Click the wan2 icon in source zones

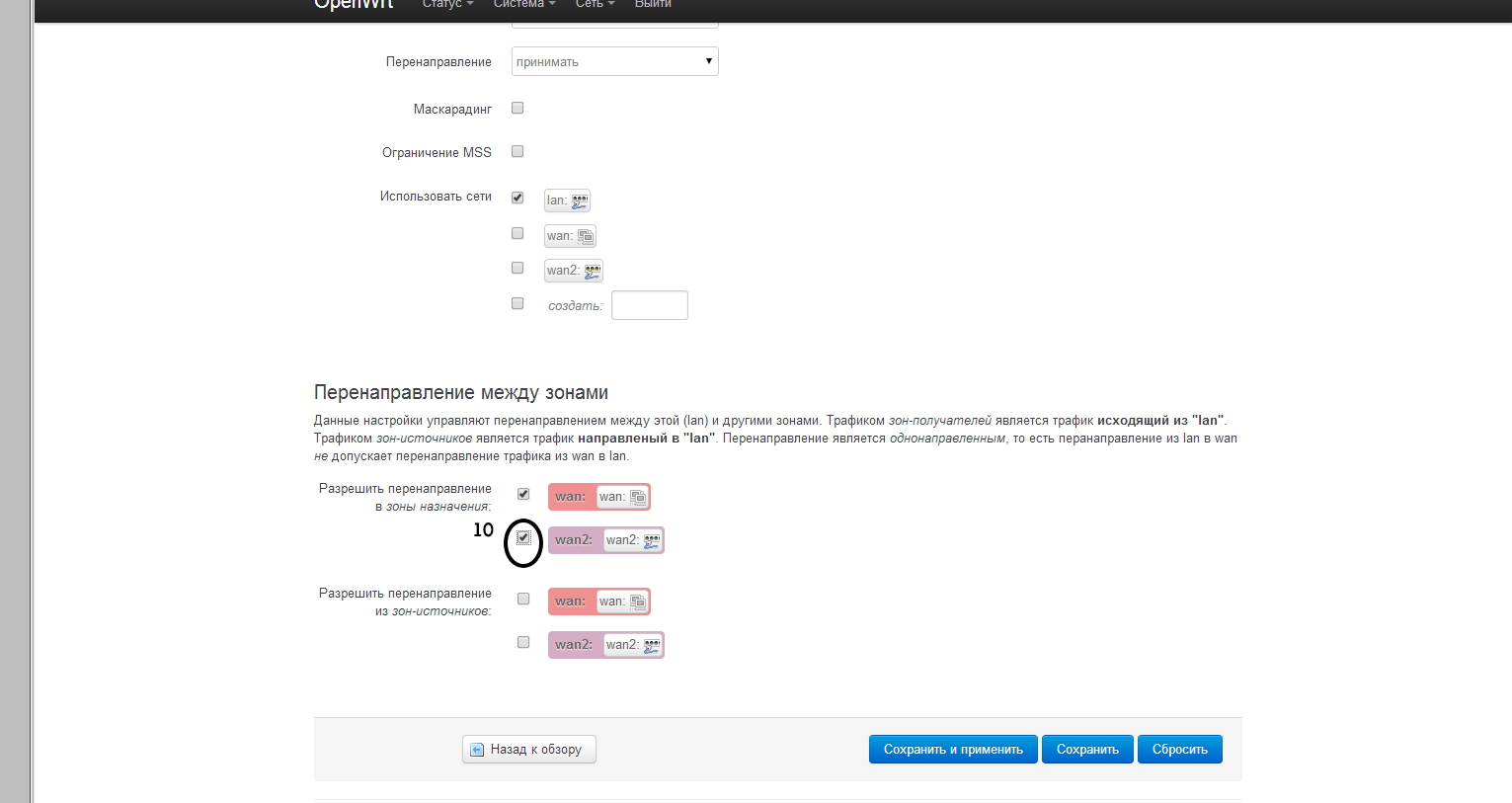tap(652, 645)
